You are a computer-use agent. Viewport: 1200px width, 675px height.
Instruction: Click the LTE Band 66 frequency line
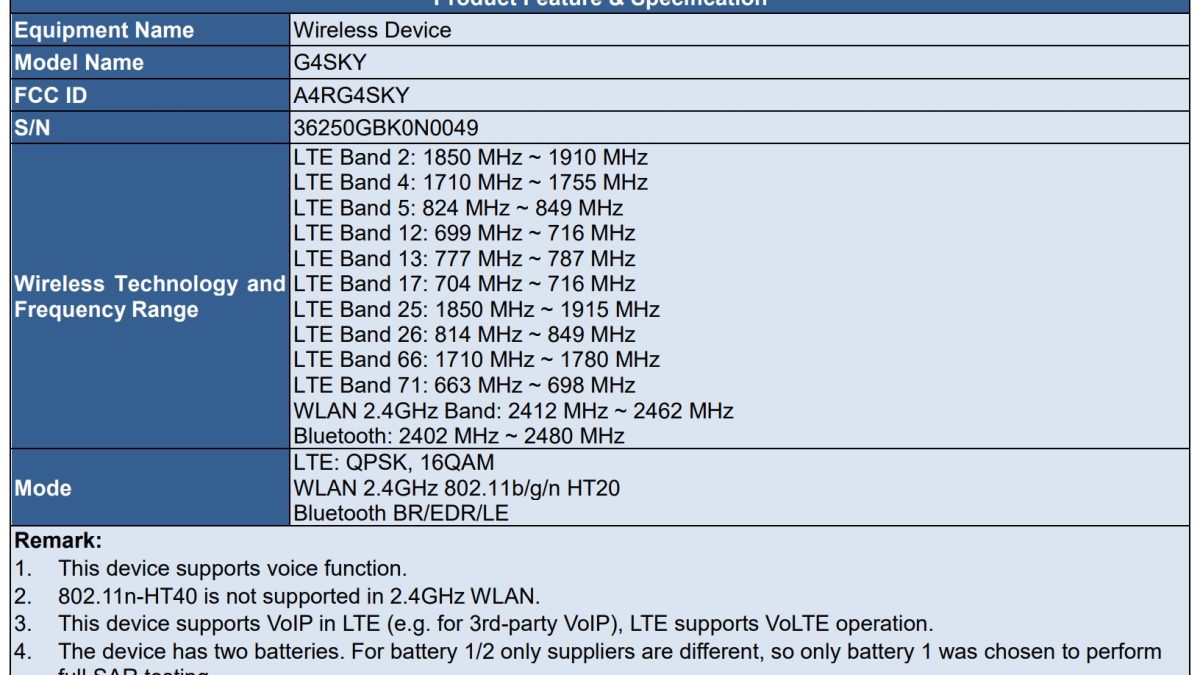click(x=476, y=360)
